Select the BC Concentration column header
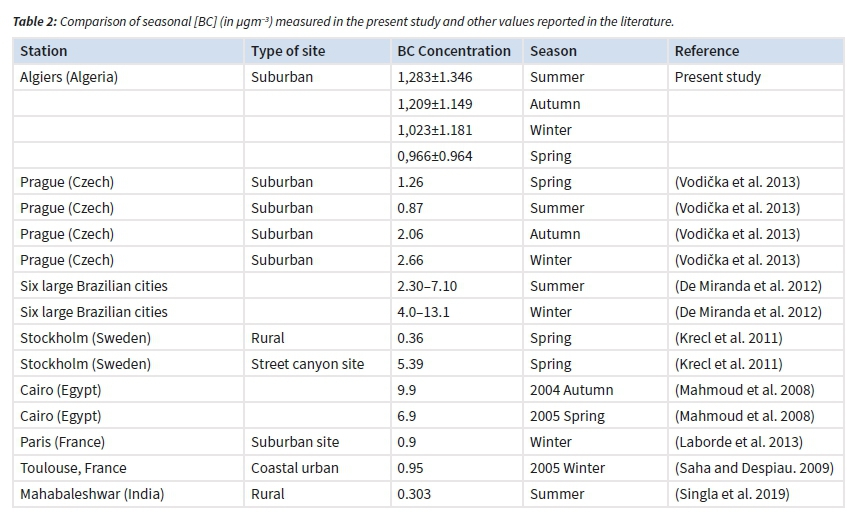This screenshot has height=519, width=847. [454, 51]
